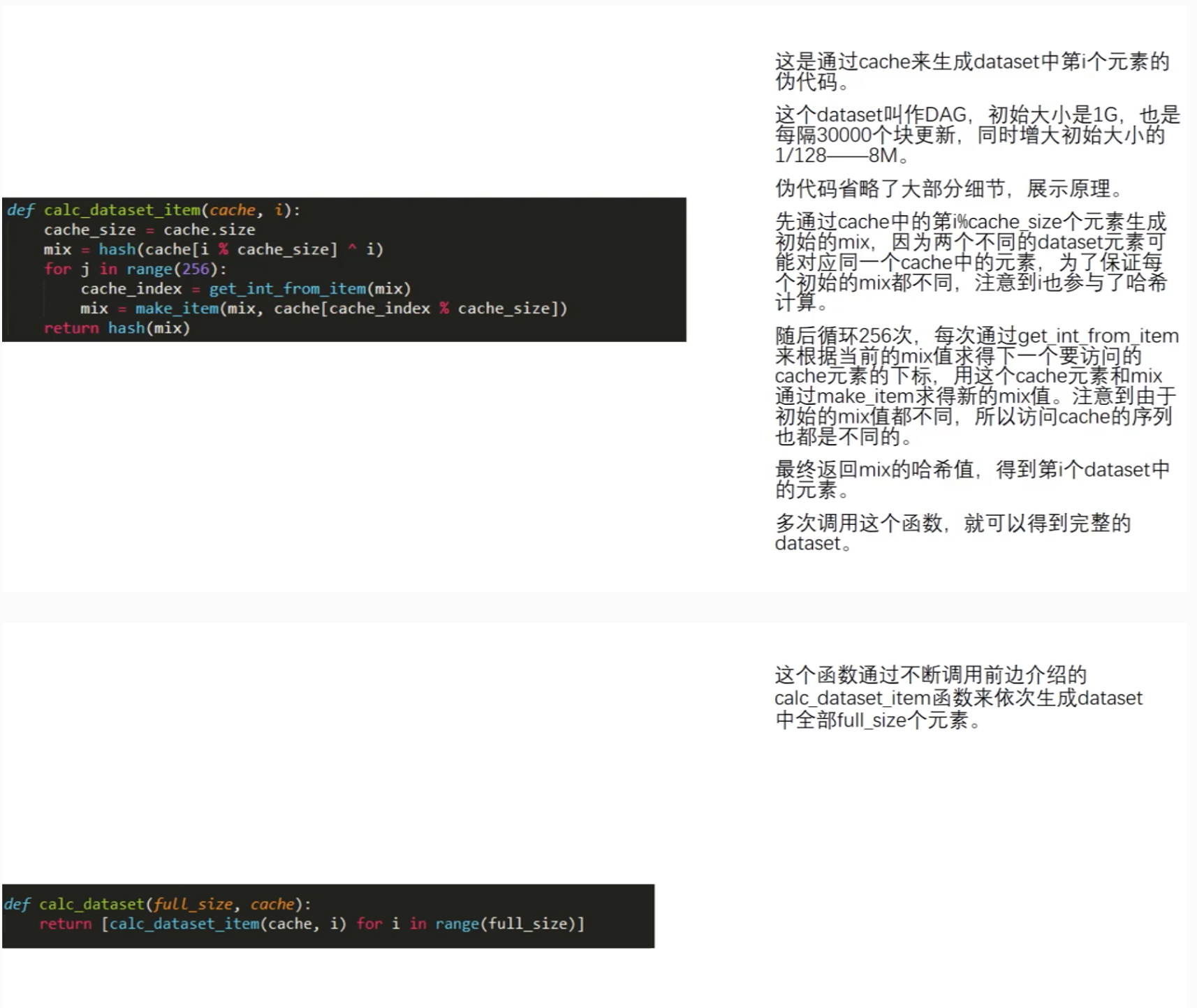Click the 'return [calc_dataset_item(cache, i) ...' line

pos(312,924)
